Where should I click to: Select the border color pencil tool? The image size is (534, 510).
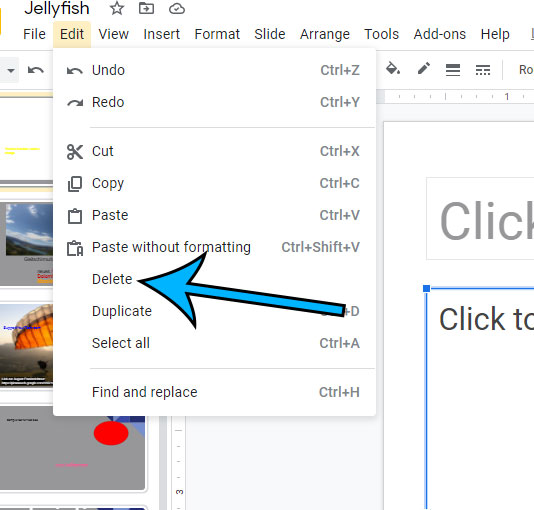[424, 69]
